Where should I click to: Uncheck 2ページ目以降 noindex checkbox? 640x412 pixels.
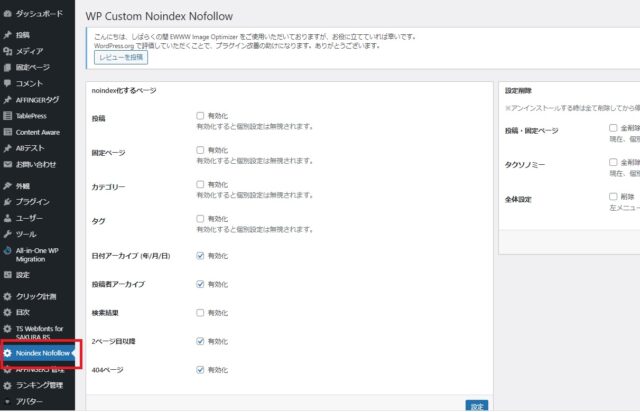click(200, 341)
